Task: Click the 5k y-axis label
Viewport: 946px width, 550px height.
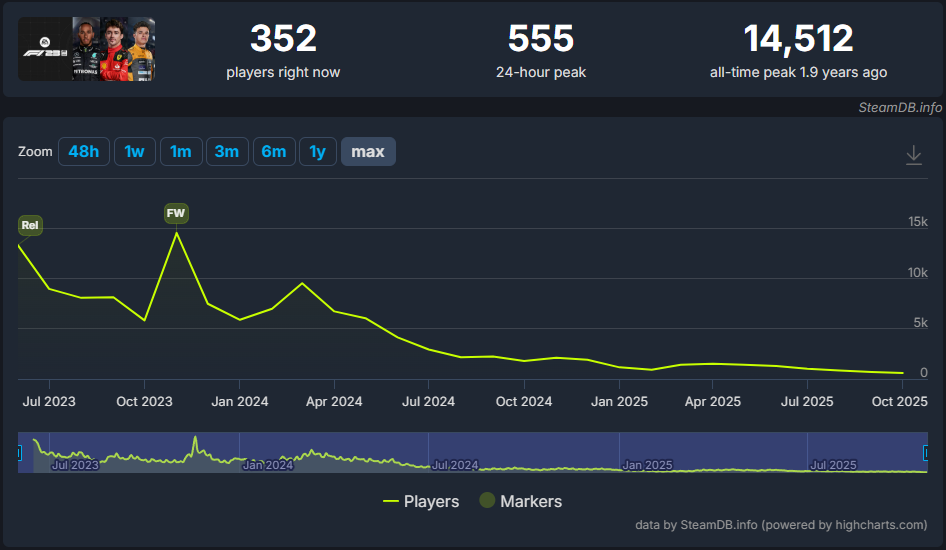Action: click(x=920, y=323)
